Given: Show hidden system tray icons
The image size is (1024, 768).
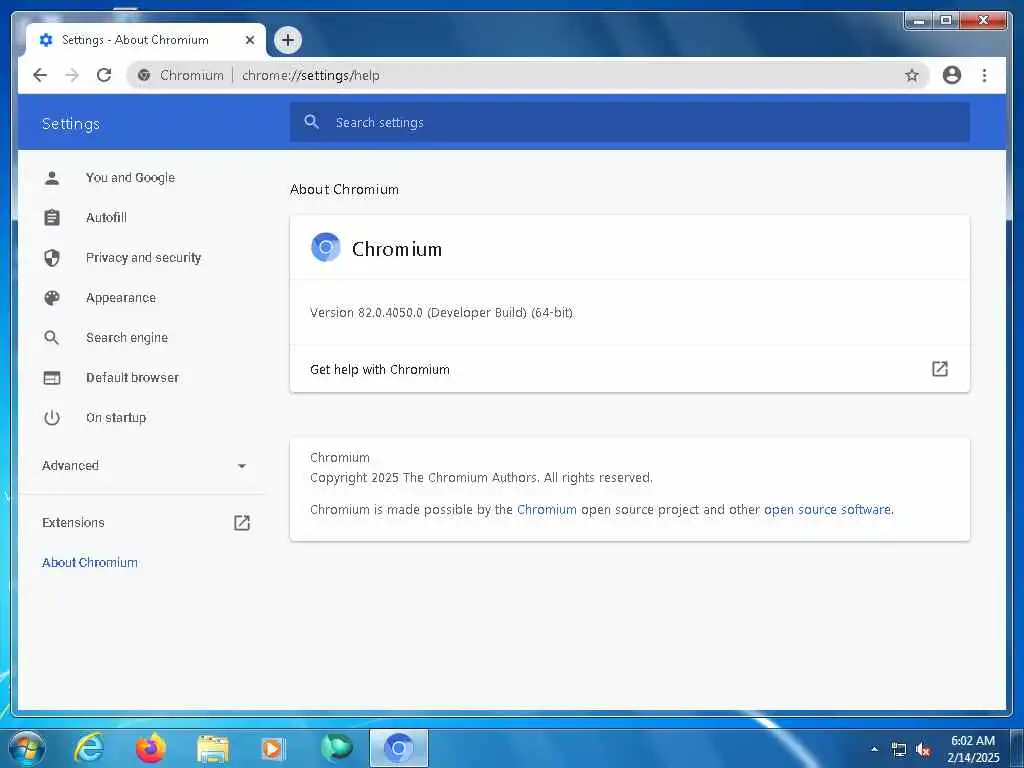Looking at the screenshot, I should 874,749.
